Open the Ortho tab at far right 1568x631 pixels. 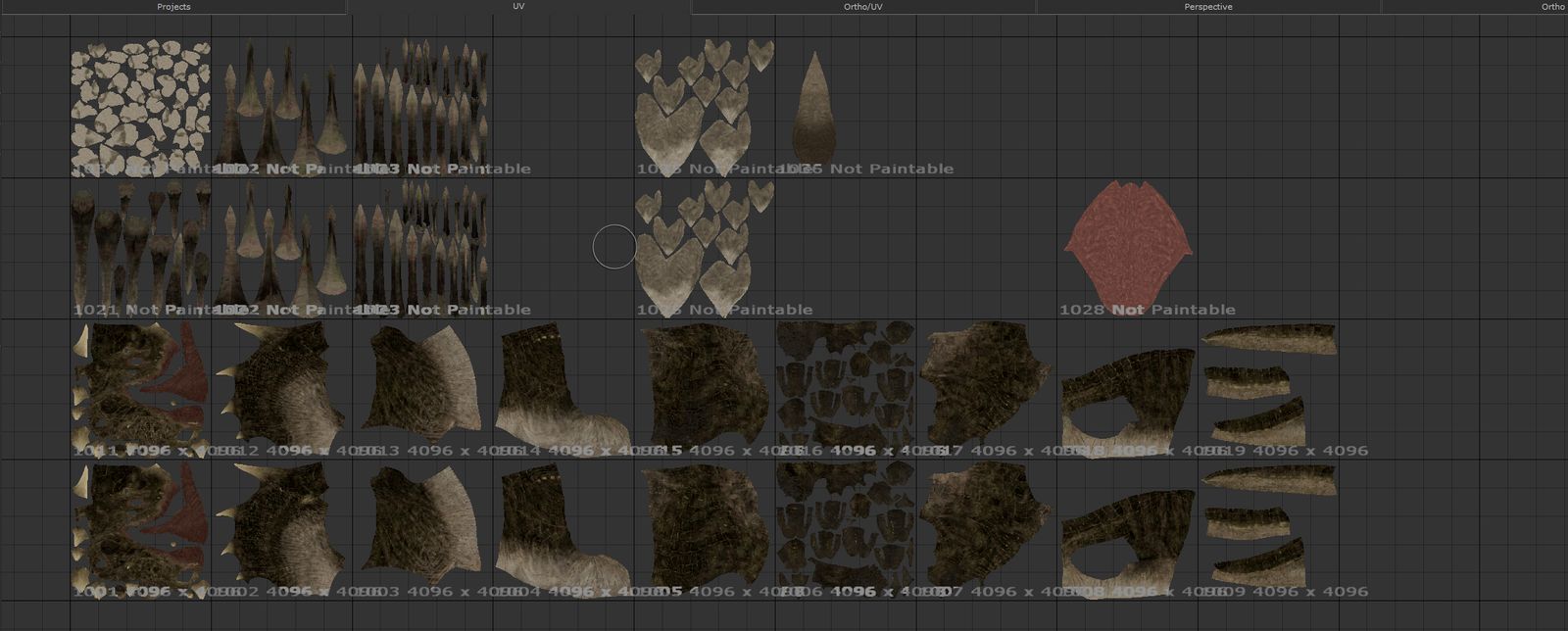pyautogui.click(x=1552, y=7)
